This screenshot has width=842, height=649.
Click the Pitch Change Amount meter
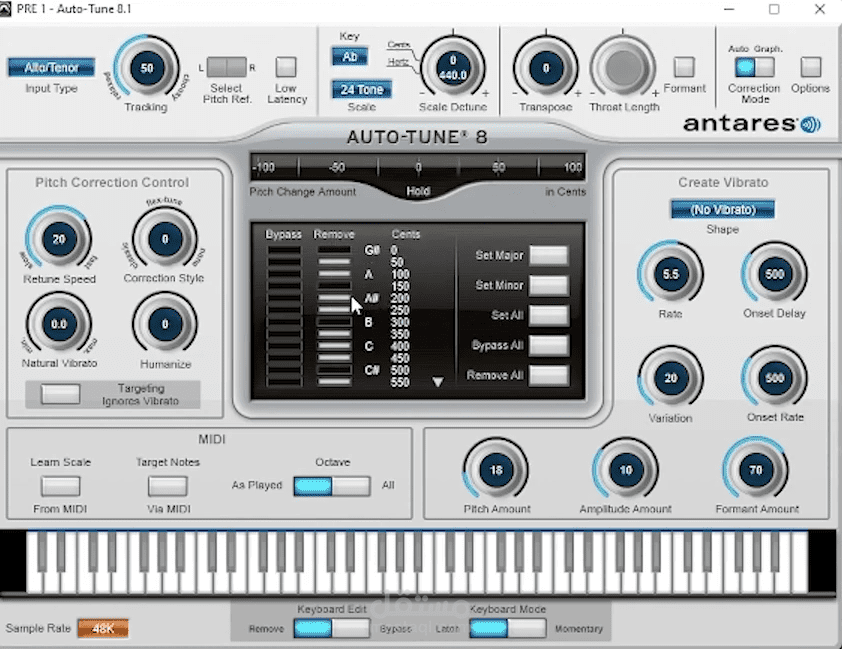coord(418,167)
